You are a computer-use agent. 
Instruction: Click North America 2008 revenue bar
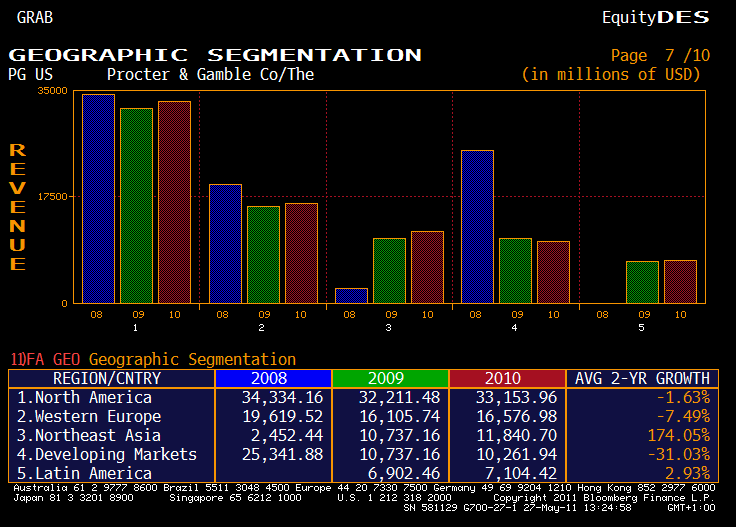[x=98, y=198]
